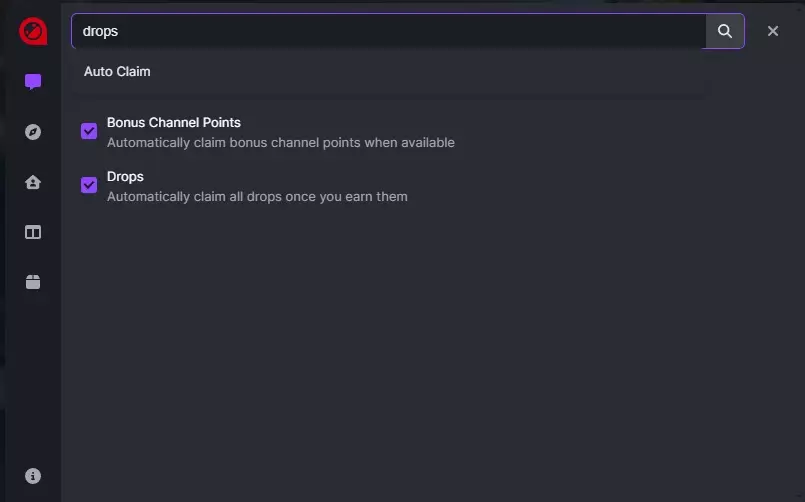This screenshot has height=502, width=805.
Task: Open the package box icon section
Action: tap(33, 282)
